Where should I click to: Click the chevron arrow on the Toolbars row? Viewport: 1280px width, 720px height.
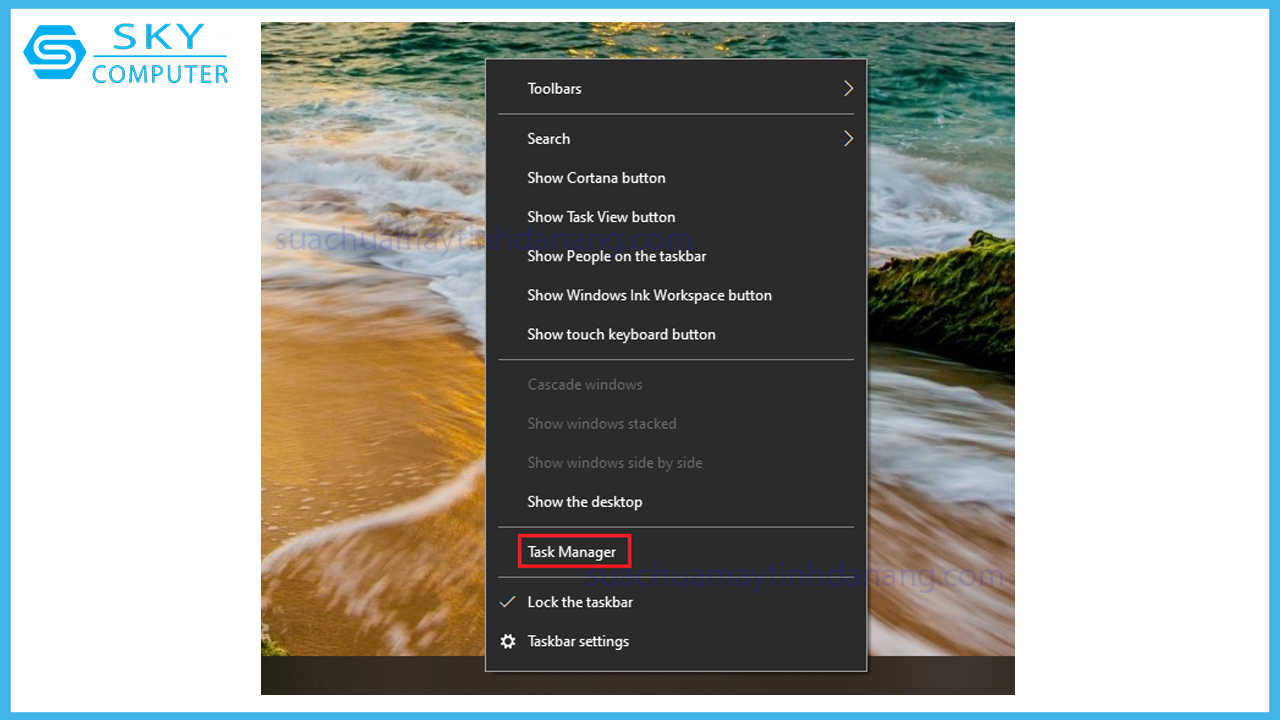point(848,88)
